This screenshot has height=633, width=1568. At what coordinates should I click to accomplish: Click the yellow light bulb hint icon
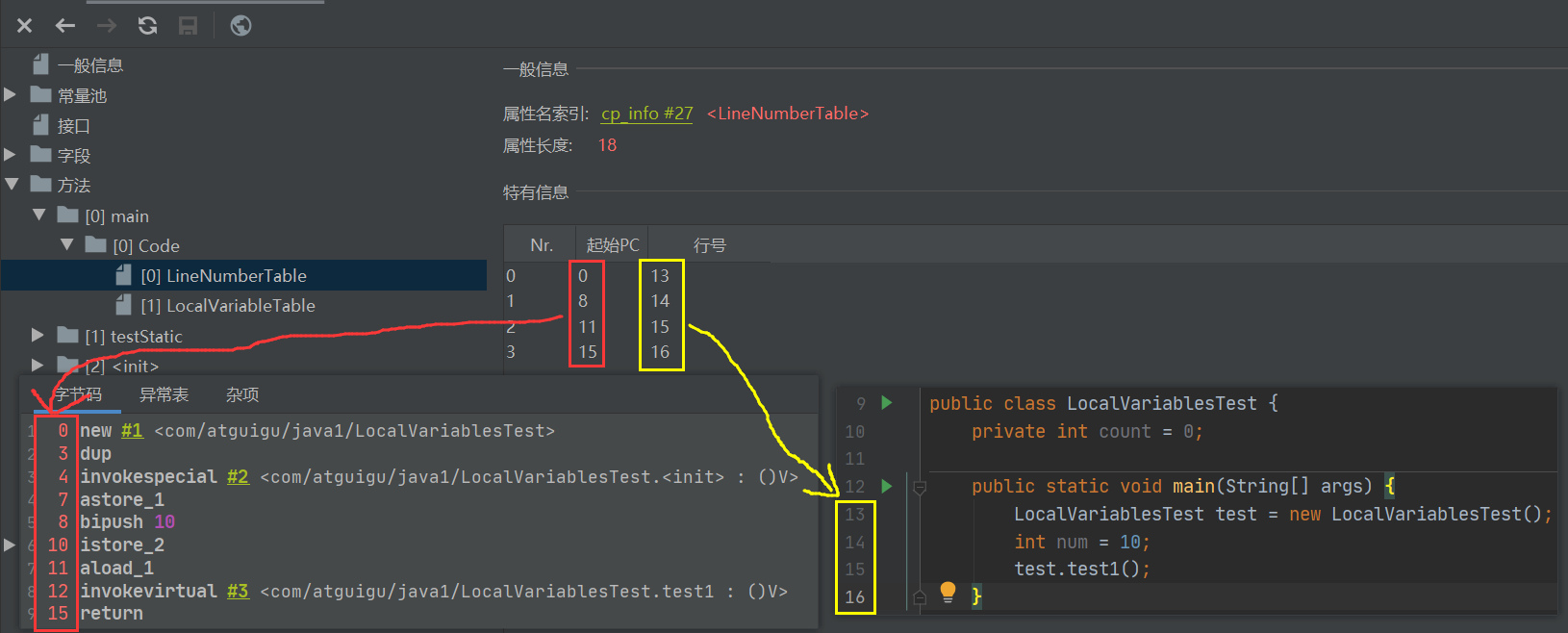point(948,592)
